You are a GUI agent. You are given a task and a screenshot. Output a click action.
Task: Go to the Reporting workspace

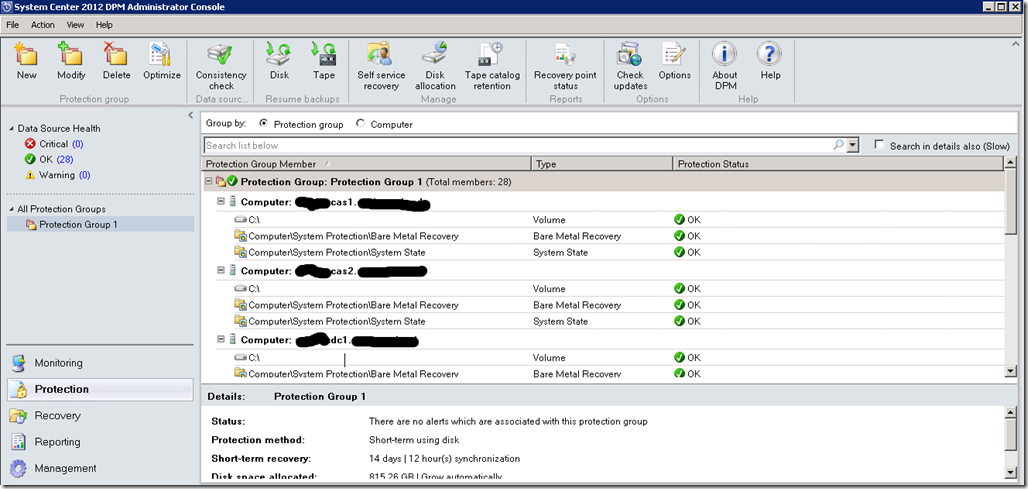[100, 442]
